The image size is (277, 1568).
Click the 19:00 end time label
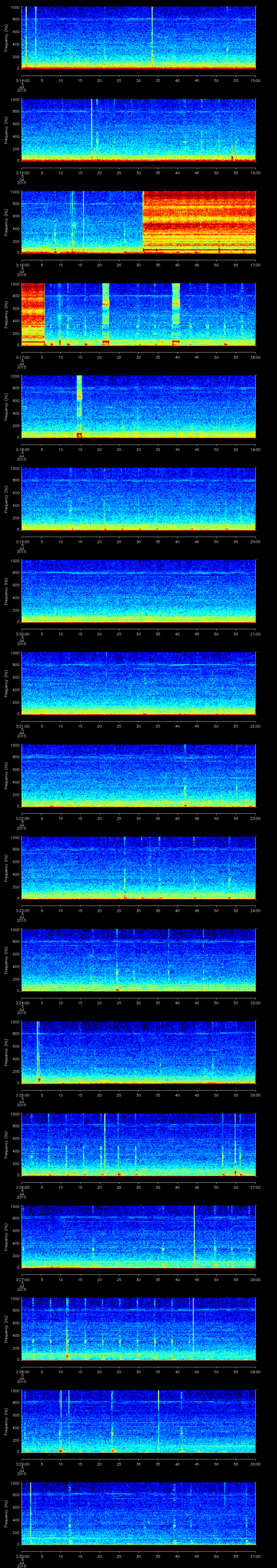(x=255, y=449)
